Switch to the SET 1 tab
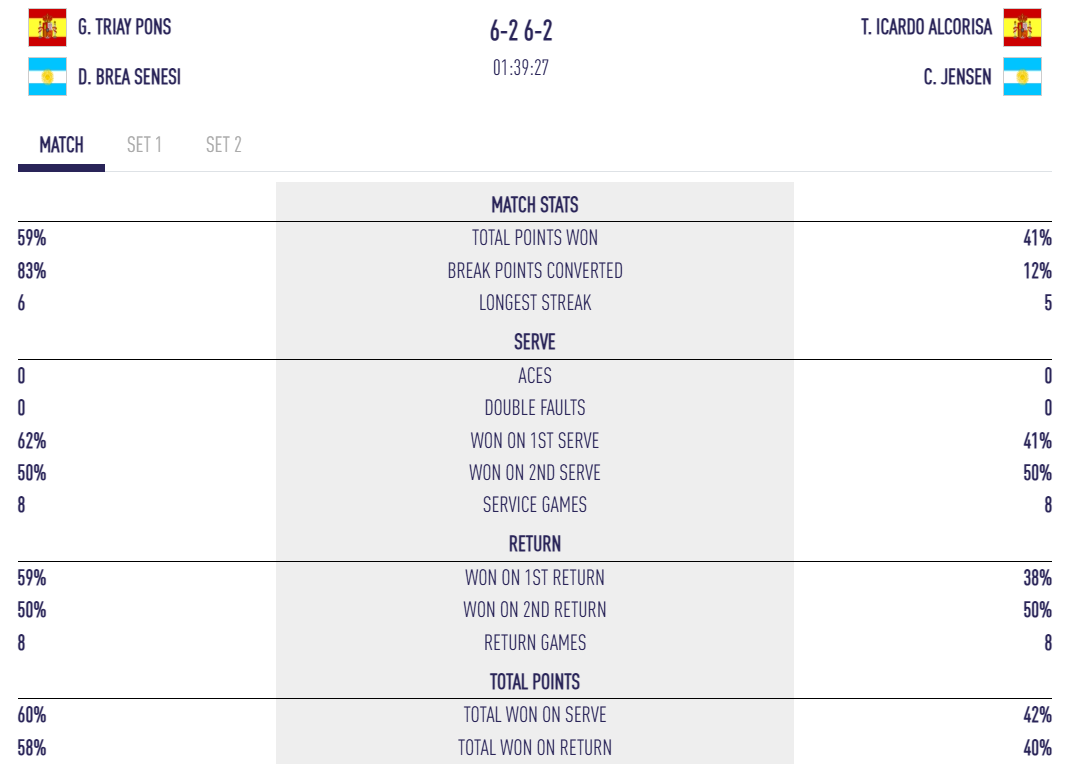This screenshot has width=1068, height=784. tap(144, 145)
